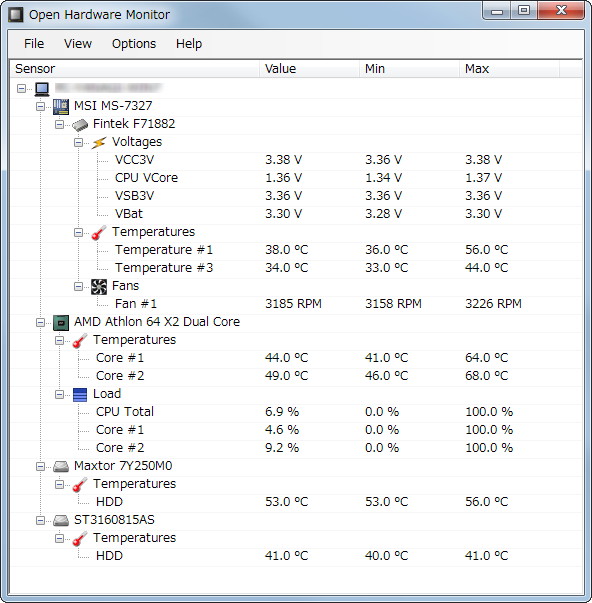
Task: Click the blue Load icon
Action: [80, 395]
